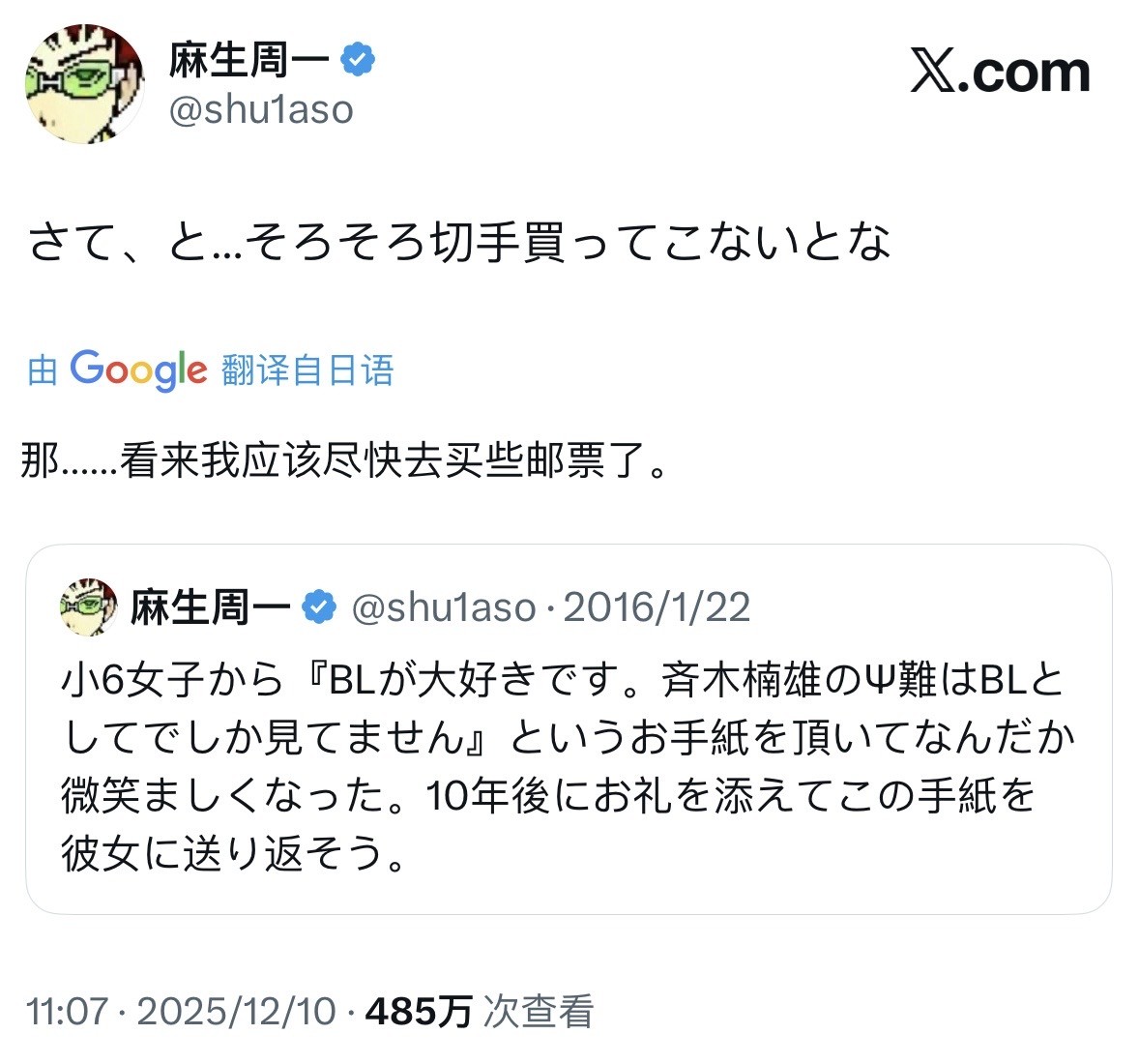Image resolution: width=1139 pixels, height=1064 pixels.
Task: Click the 2025/12/10 post date
Action: (x=236, y=1012)
